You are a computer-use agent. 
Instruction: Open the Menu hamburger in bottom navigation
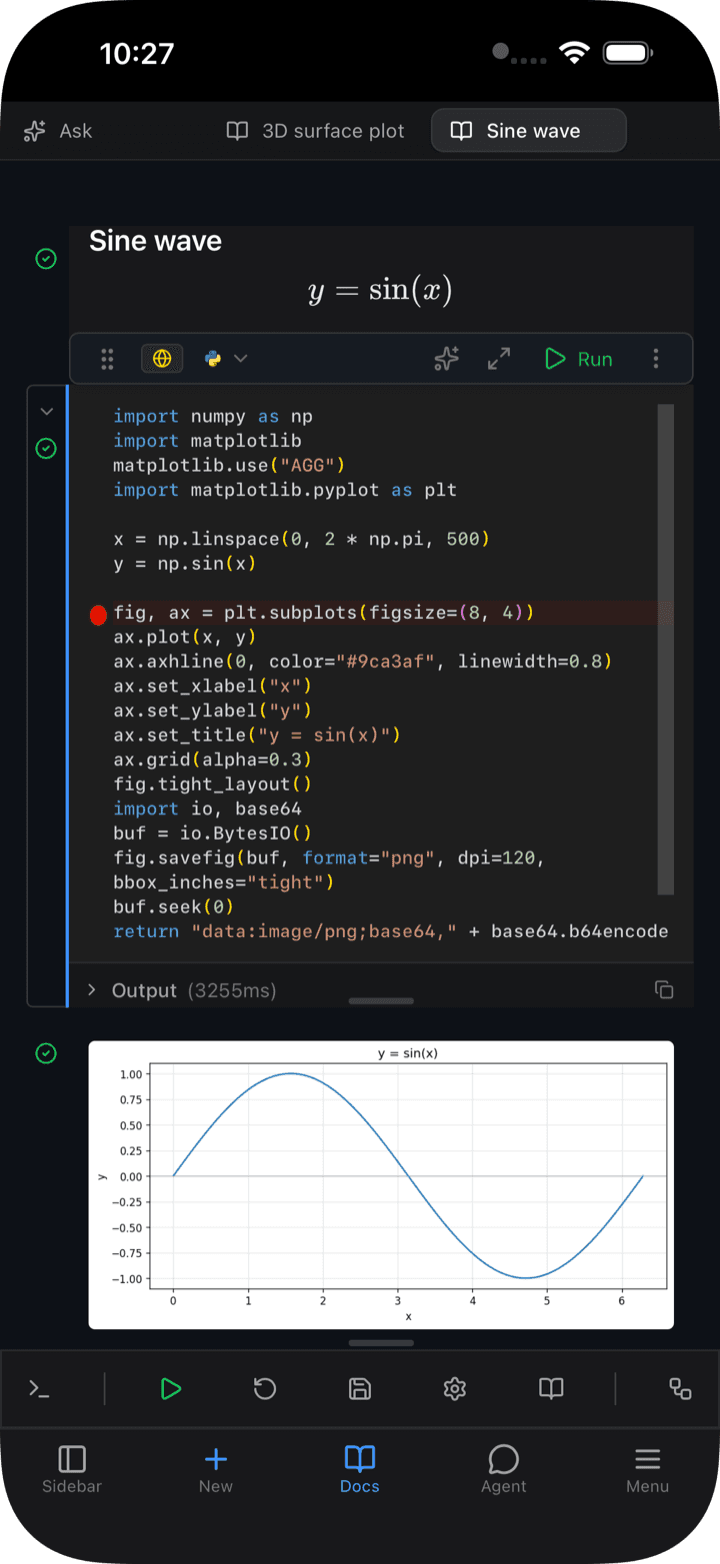coord(648,1470)
